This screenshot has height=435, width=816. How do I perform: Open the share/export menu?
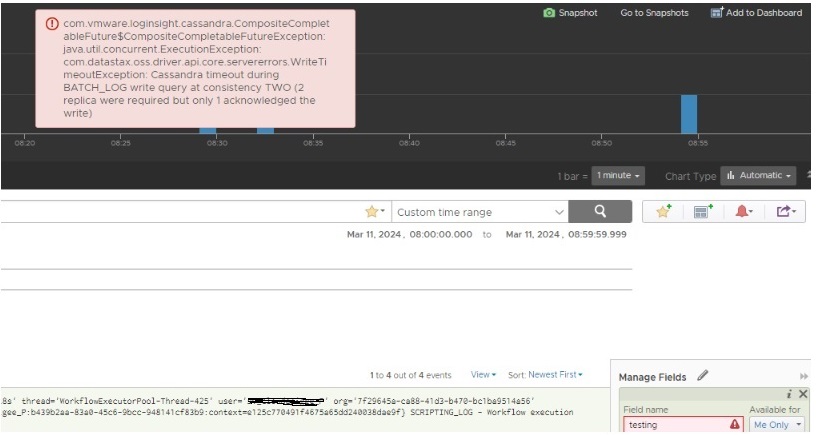pyautogui.click(x=785, y=211)
